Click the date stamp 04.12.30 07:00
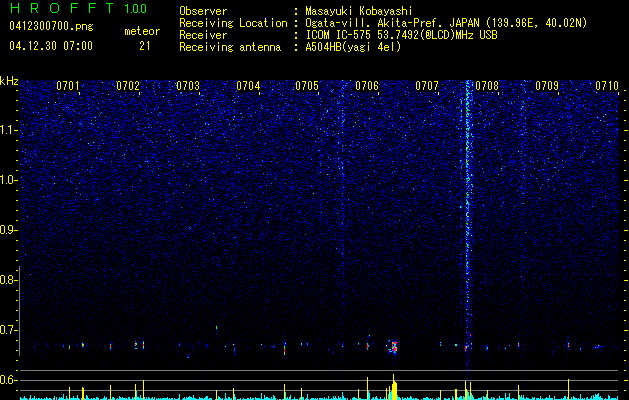The height and width of the screenshot is (400, 629). coord(51,46)
